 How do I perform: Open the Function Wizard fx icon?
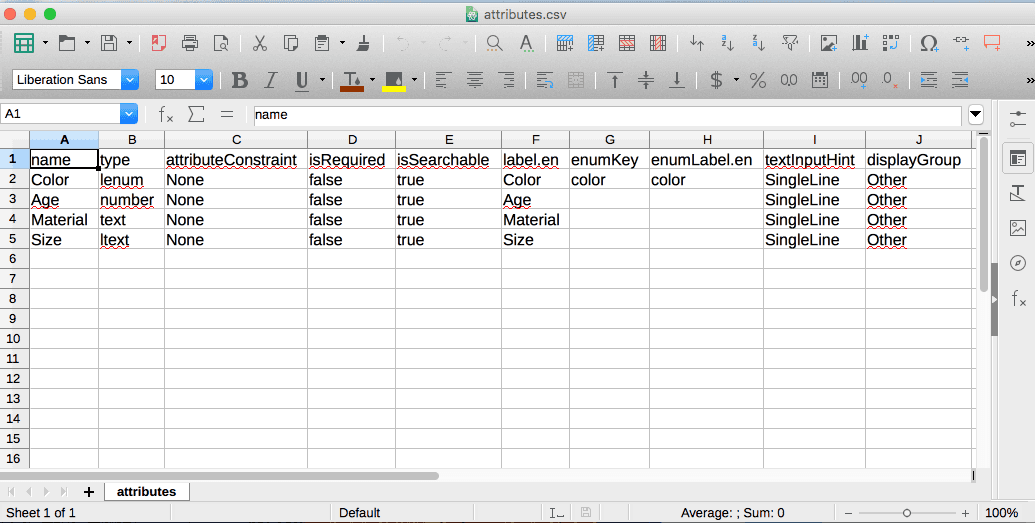166,114
